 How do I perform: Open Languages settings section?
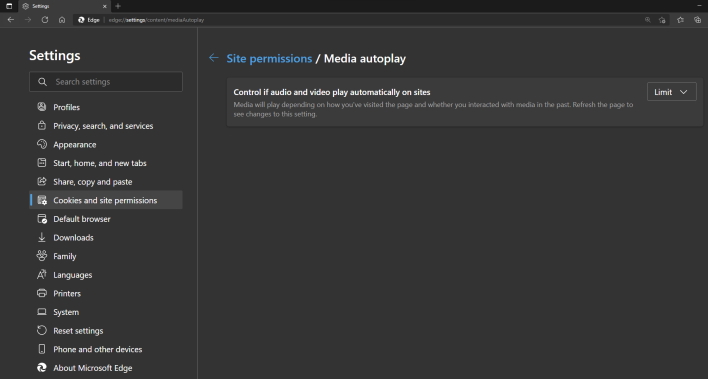106,275
